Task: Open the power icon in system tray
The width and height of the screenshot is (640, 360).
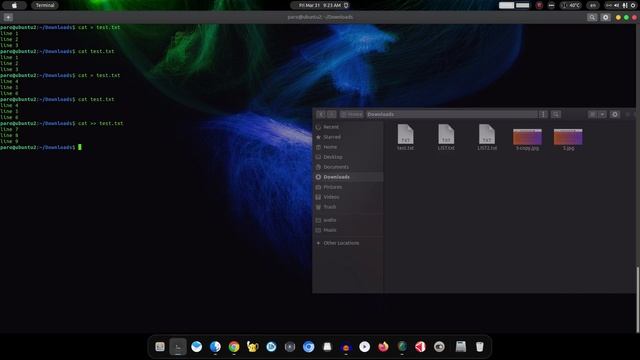Action: click(633, 5)
